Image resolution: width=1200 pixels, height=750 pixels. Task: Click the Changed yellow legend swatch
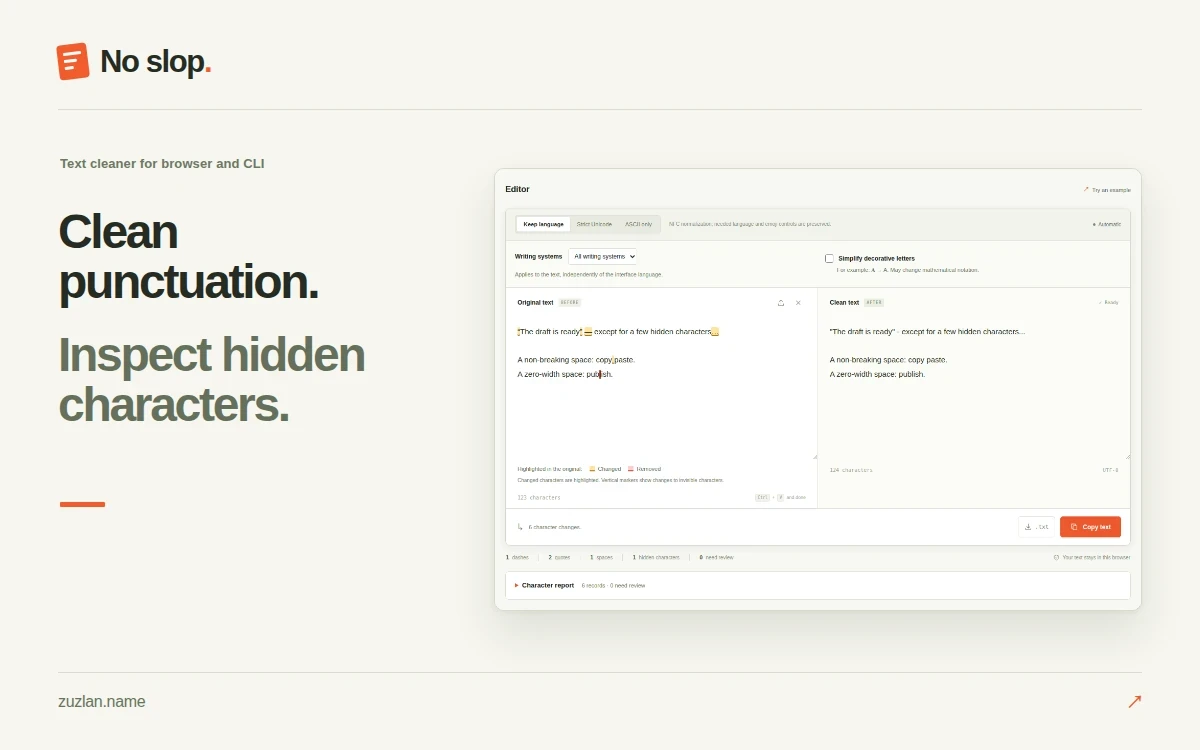(x=592, y=469)
